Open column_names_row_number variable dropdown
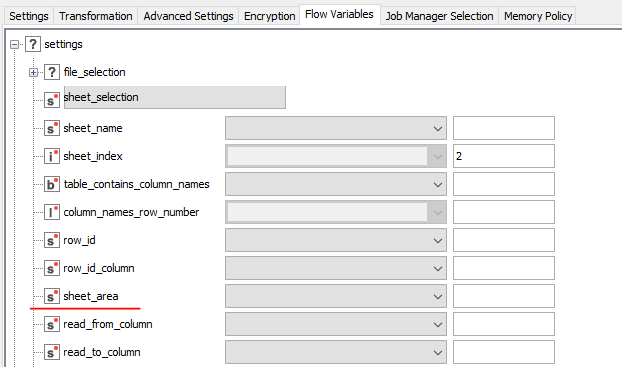Viewport: 622px width, 367px height. (x=336, y=212)
